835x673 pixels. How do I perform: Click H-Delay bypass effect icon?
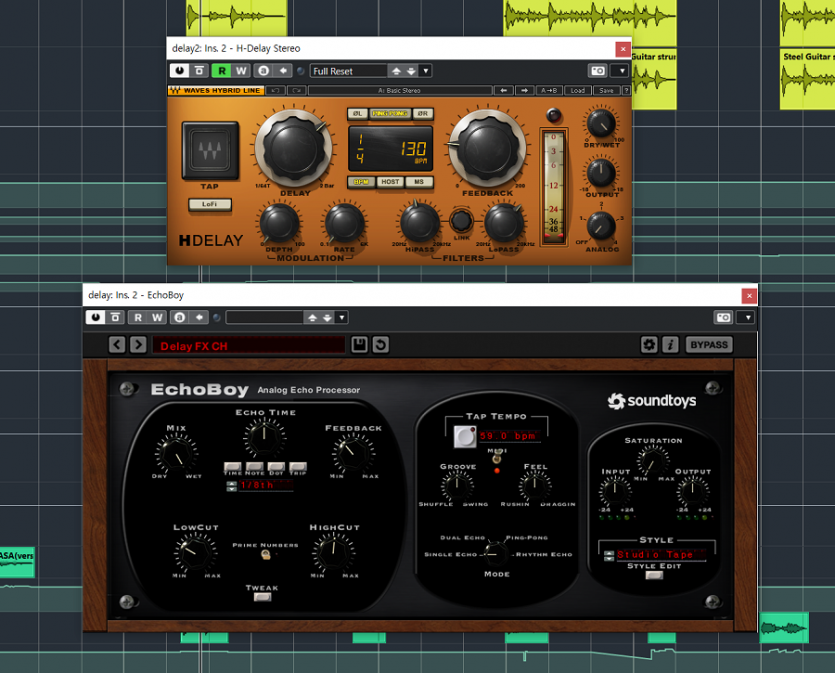click(x=199, y=71)
